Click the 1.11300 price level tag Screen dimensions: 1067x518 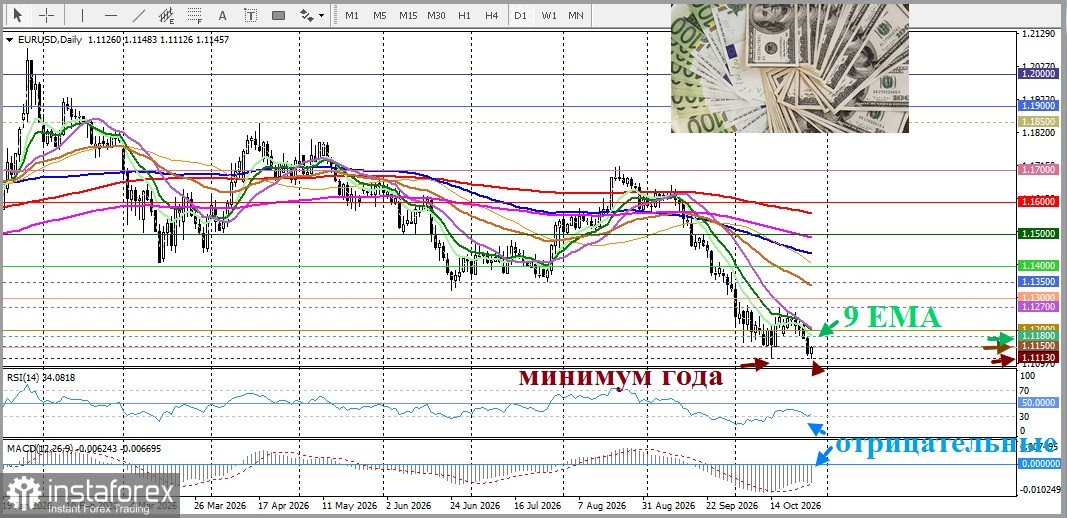click(x=1038, y=357)
